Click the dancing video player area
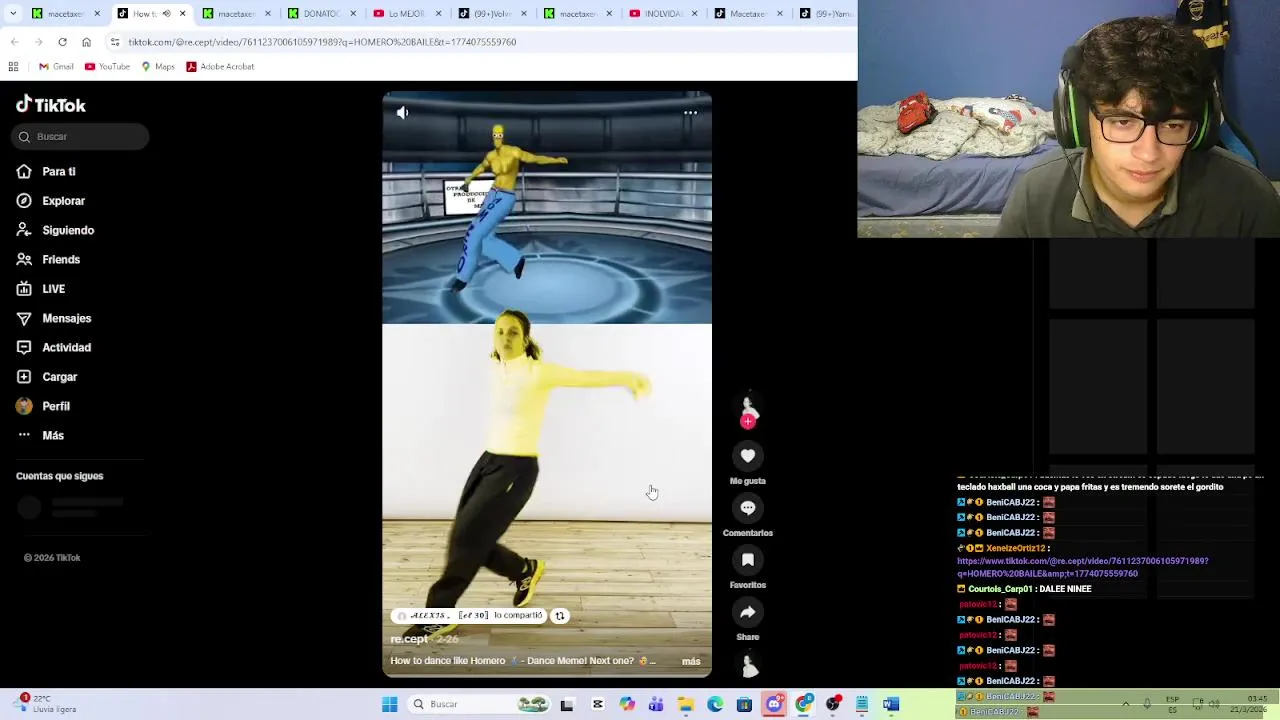Viewport: 1280px width, 720px height. [x=547, y=385]
